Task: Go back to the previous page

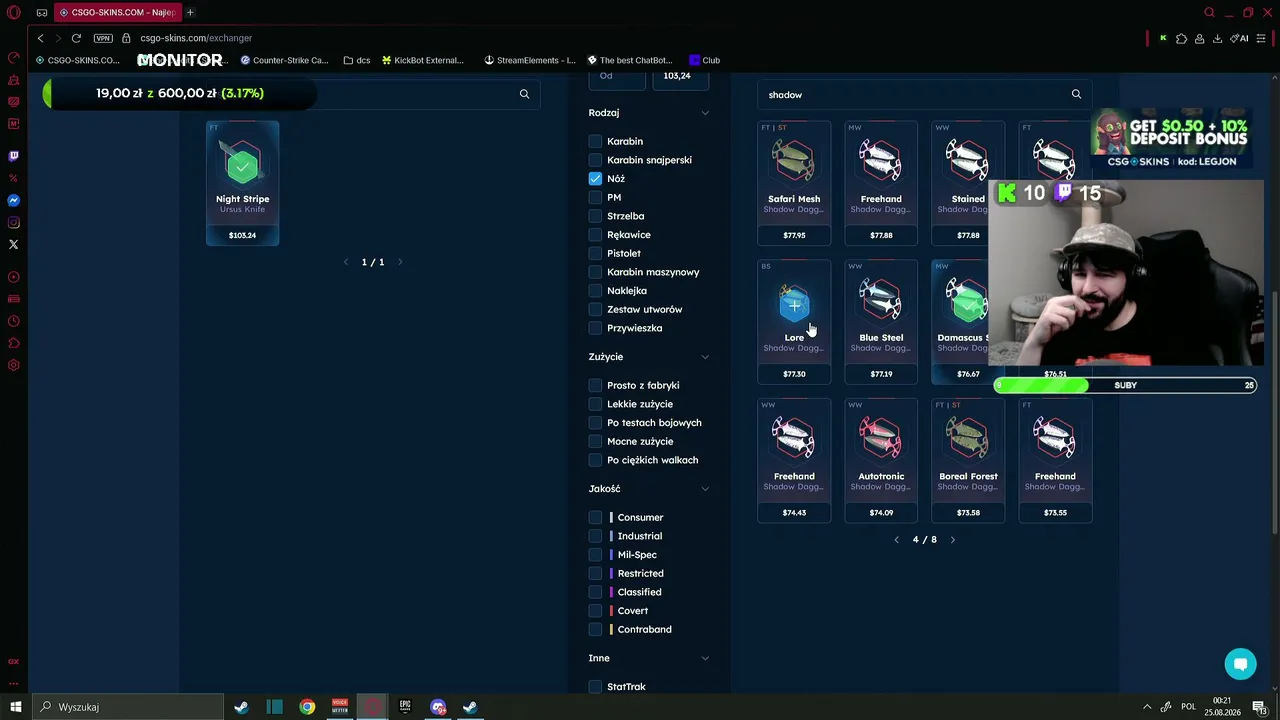Action: [40, 38]
